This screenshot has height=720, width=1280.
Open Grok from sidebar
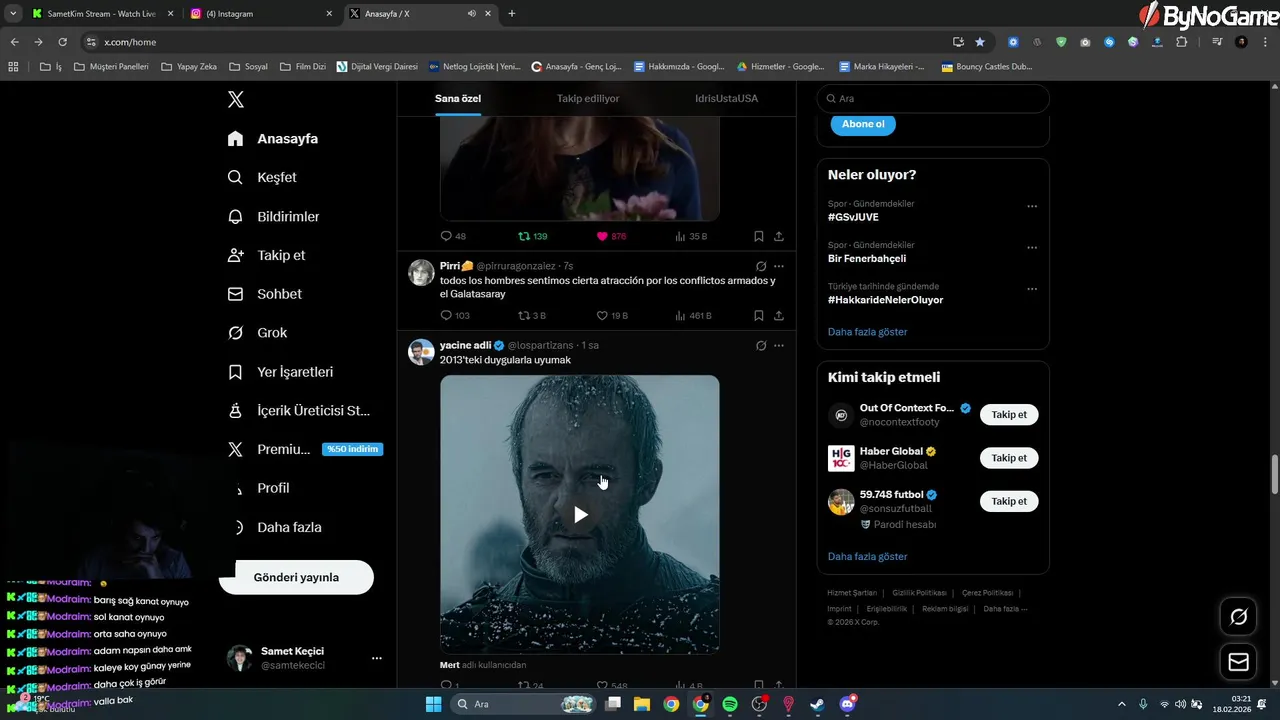[x=258, y=333]
